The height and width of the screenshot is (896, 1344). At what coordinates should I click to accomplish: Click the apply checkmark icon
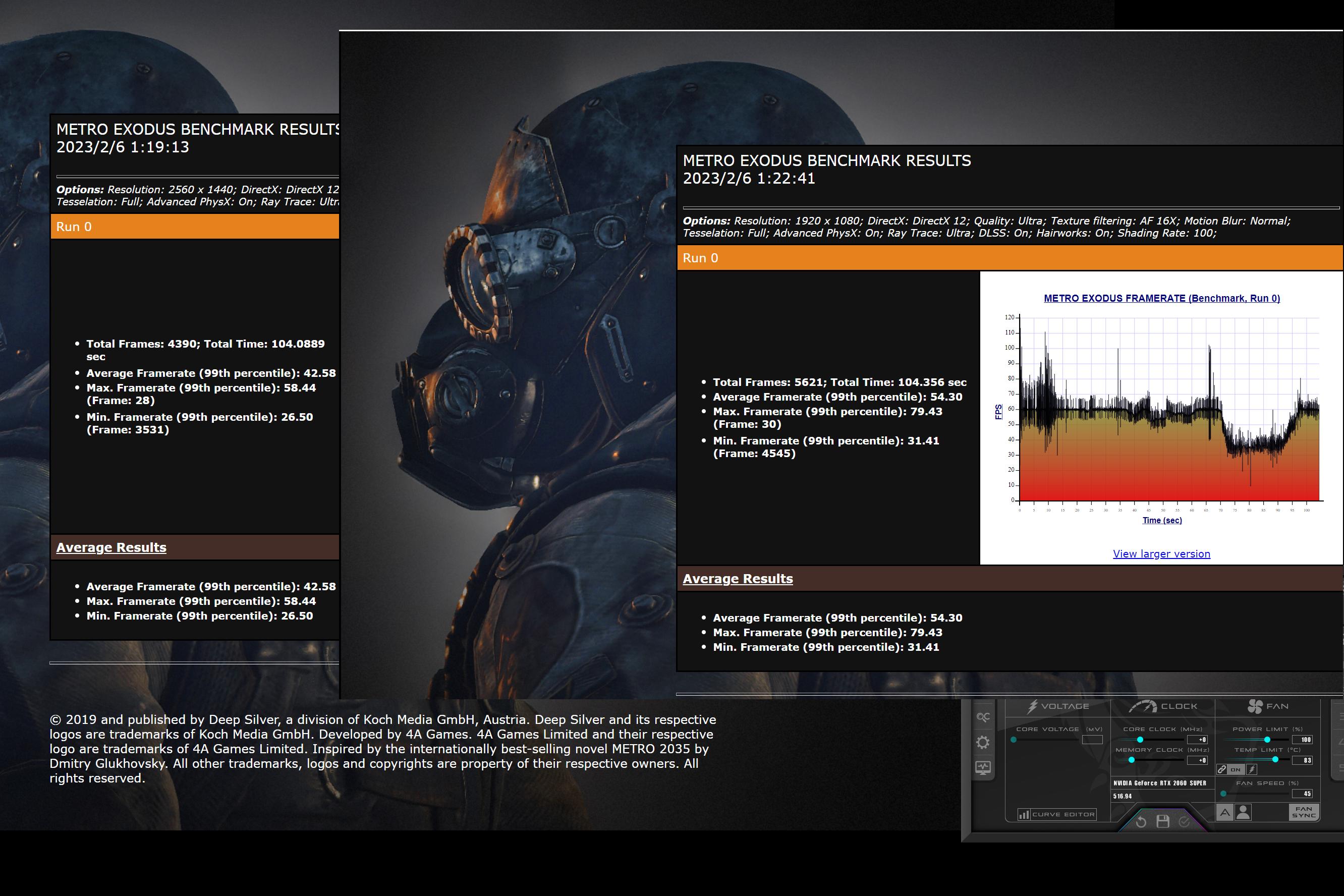(1184, 822)
